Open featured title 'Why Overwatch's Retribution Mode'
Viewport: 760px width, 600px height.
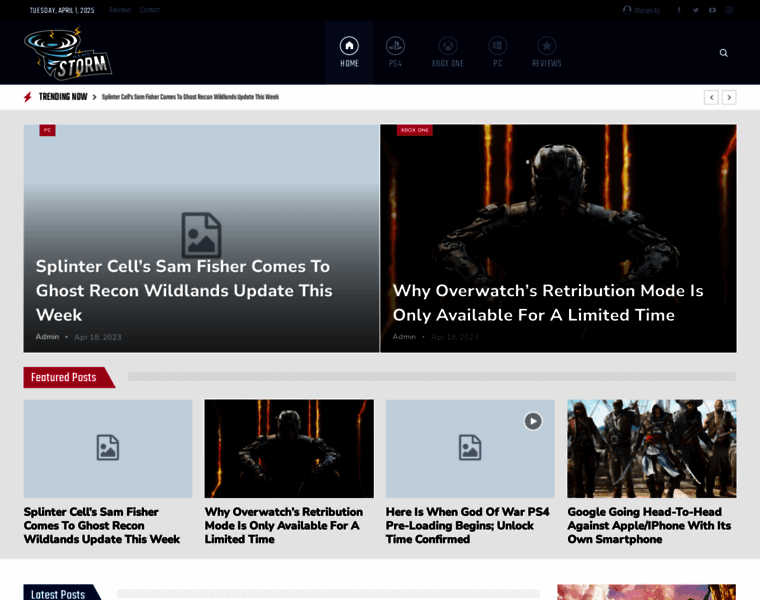284,525
